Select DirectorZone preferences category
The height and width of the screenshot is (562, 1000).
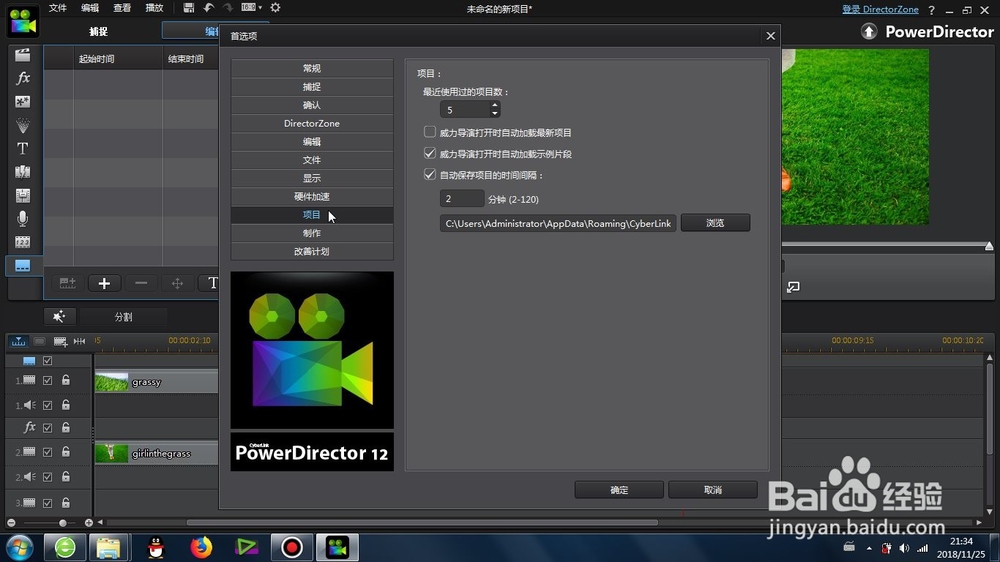[312, 123]
